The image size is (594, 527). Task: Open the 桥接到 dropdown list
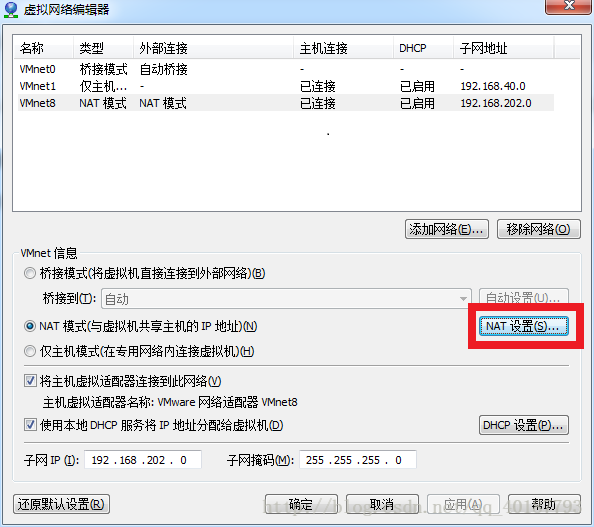point(286,299)
